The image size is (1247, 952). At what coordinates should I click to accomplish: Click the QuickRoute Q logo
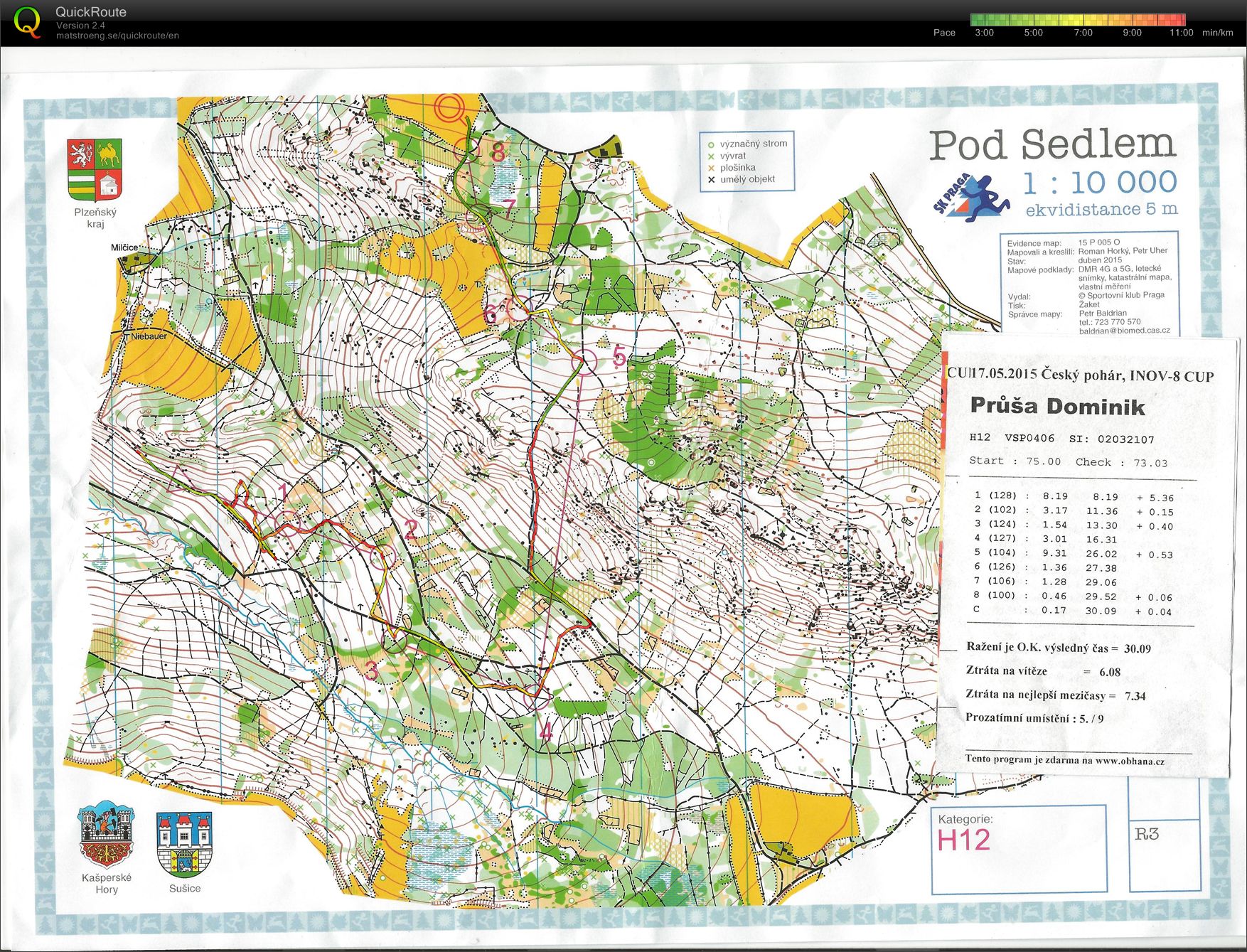(27, 22)
